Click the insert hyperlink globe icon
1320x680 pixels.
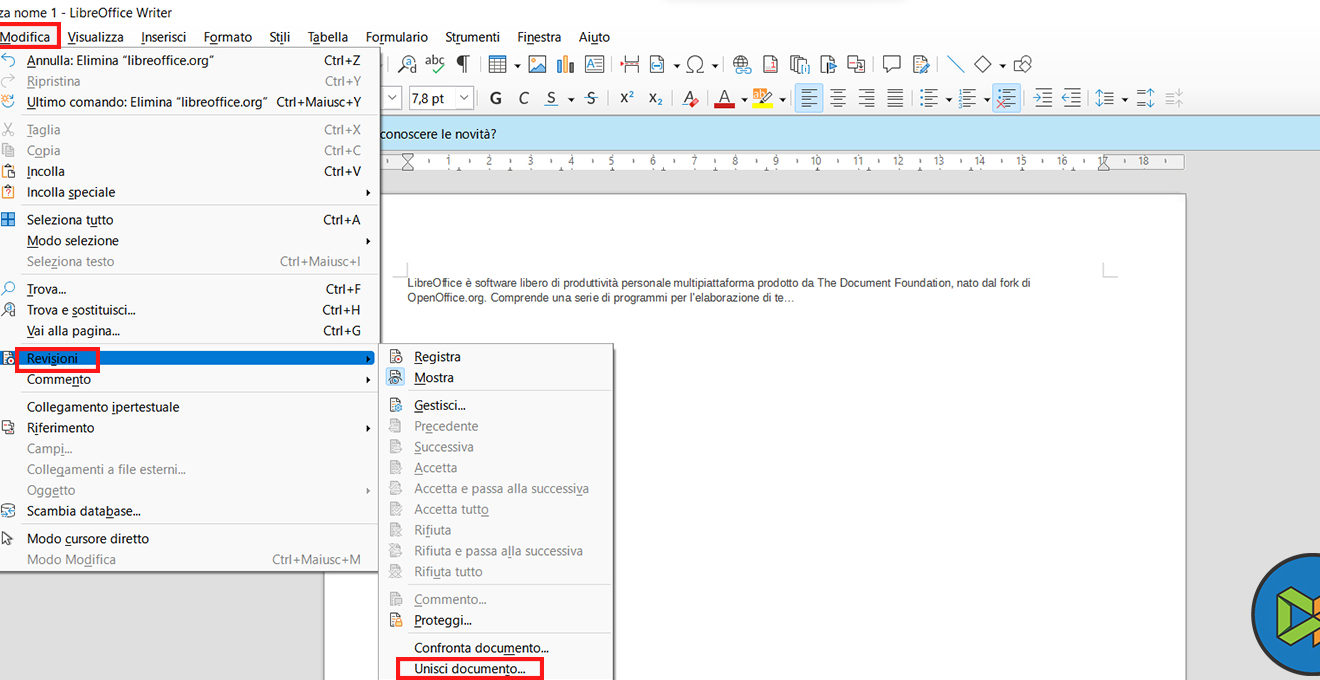pos(741,65)
